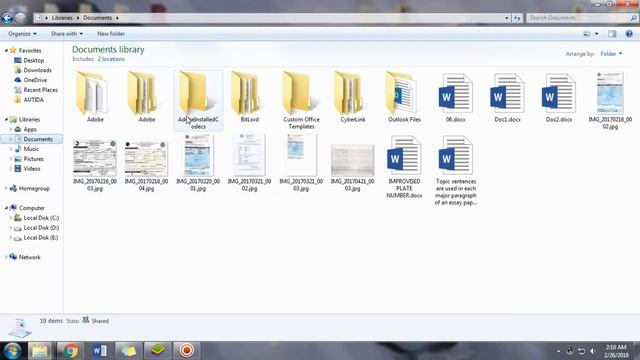Open the Organize menu
The height and width of the screenshot is (360, 640).
22,33
